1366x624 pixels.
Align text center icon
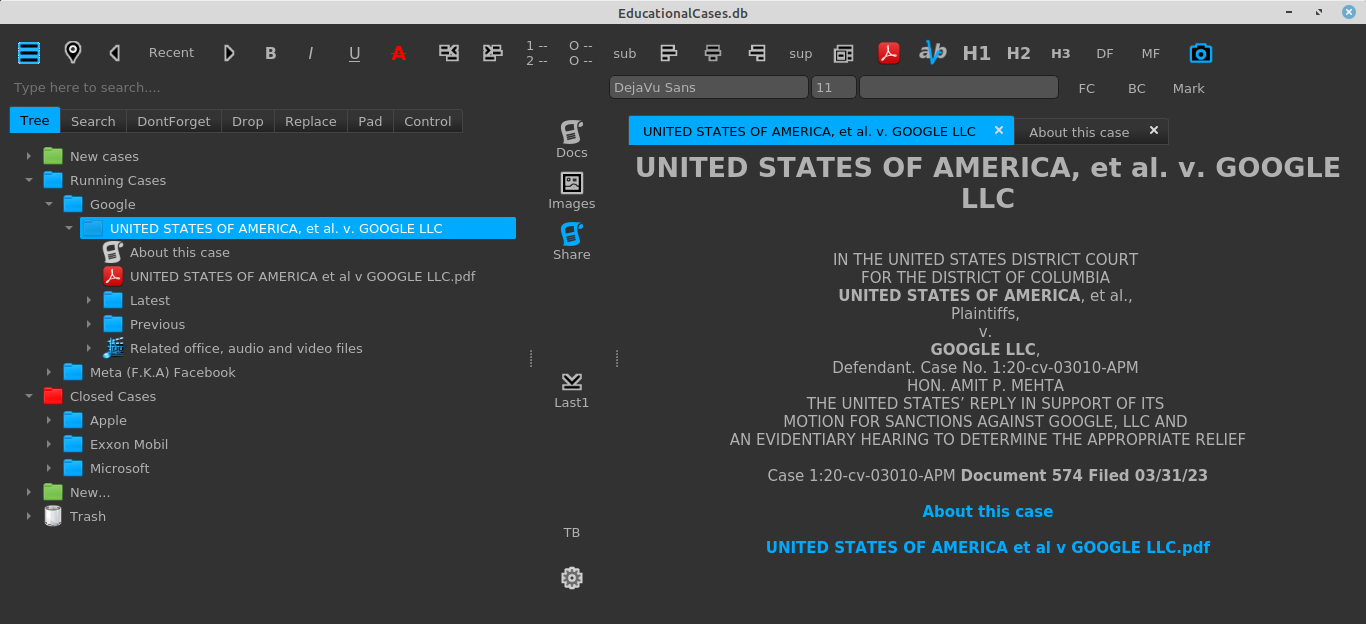[x=713, y=53]
